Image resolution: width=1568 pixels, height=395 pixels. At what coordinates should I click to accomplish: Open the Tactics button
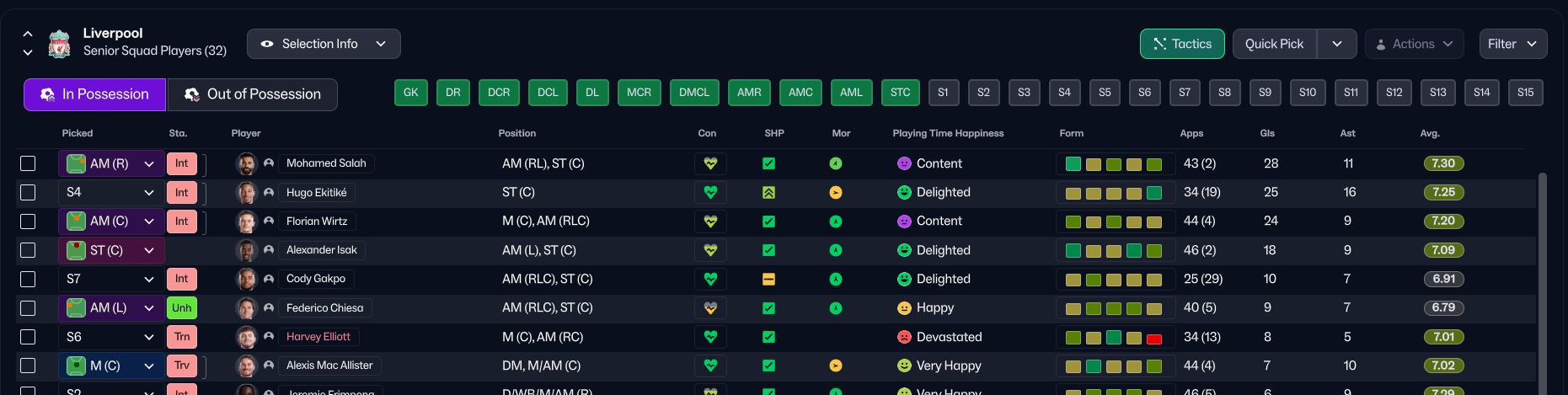(x=1181, y=44)
